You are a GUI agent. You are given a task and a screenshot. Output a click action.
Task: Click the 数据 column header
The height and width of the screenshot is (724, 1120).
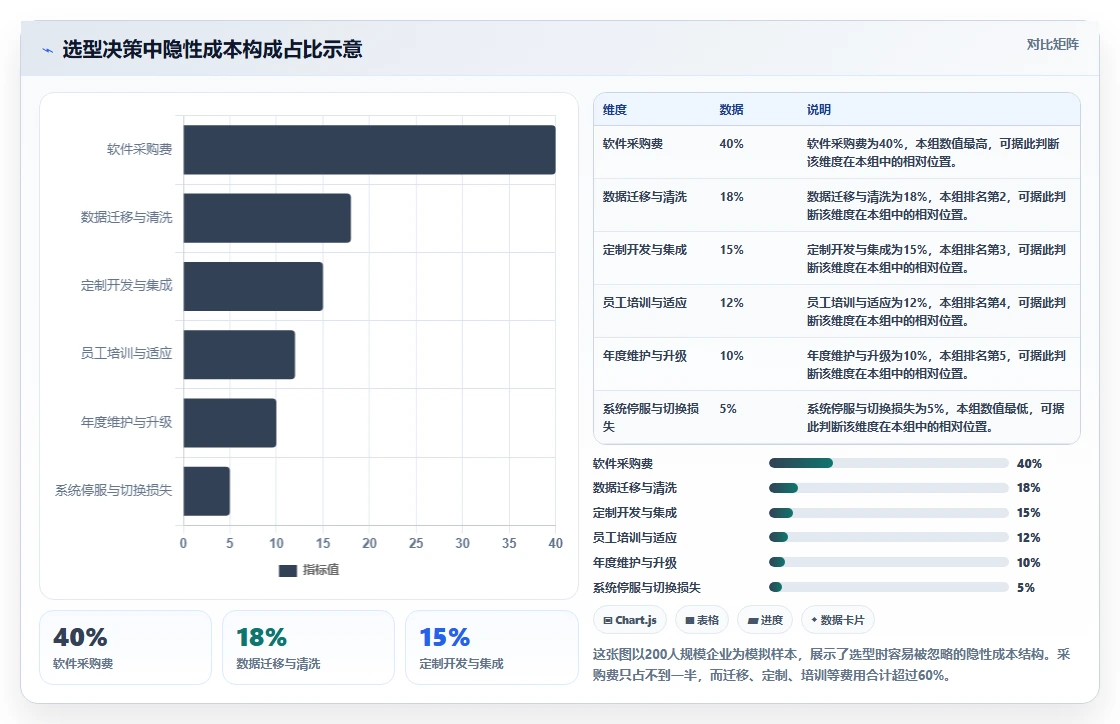731,109
